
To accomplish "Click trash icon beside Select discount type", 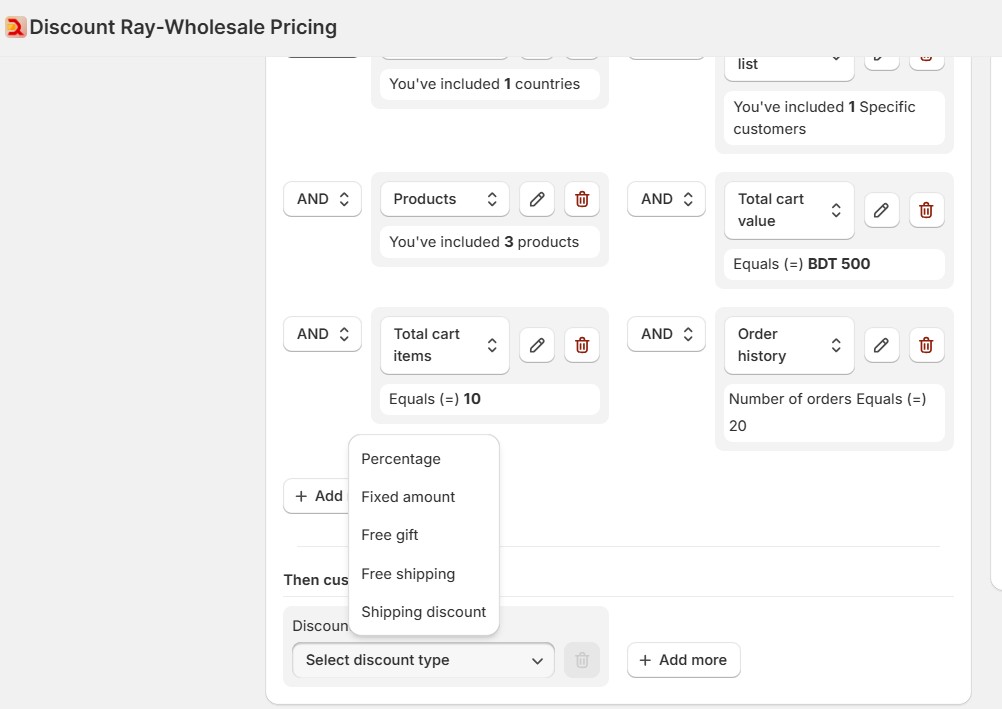I will click(582, 660).
